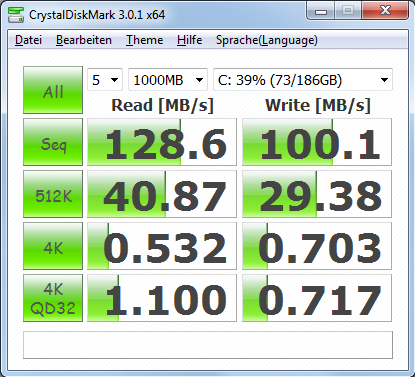Select the 4K write result 0.703
Image resolution: width=415 pixels, height=377 pixels.
[x=317, y=246]
